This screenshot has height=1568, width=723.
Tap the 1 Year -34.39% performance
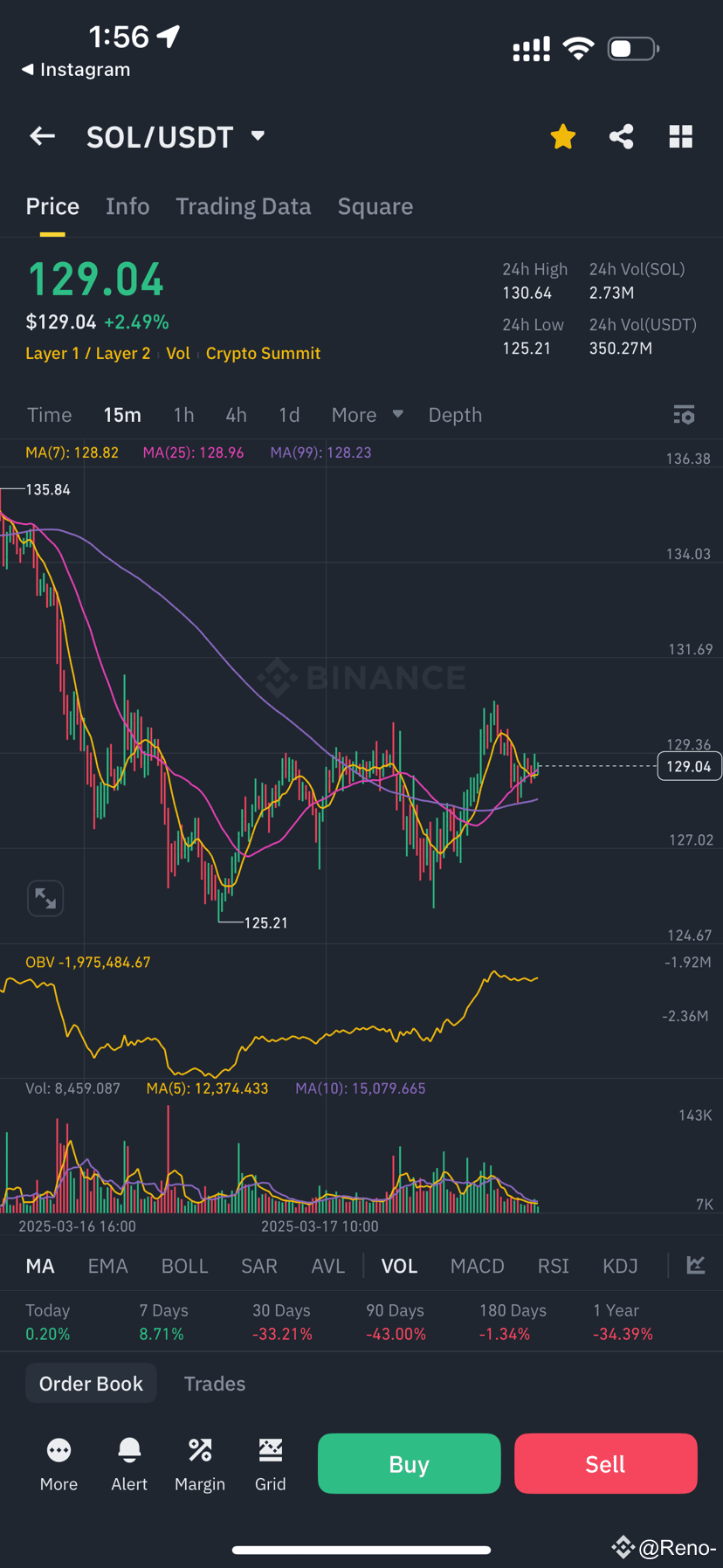[x=623, y=1322]
